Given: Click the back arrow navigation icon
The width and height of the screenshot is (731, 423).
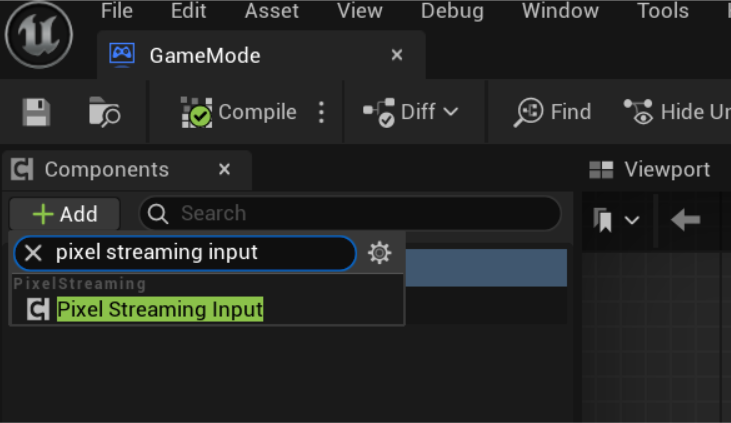Looking at the screenshot, I should (685, 220).
